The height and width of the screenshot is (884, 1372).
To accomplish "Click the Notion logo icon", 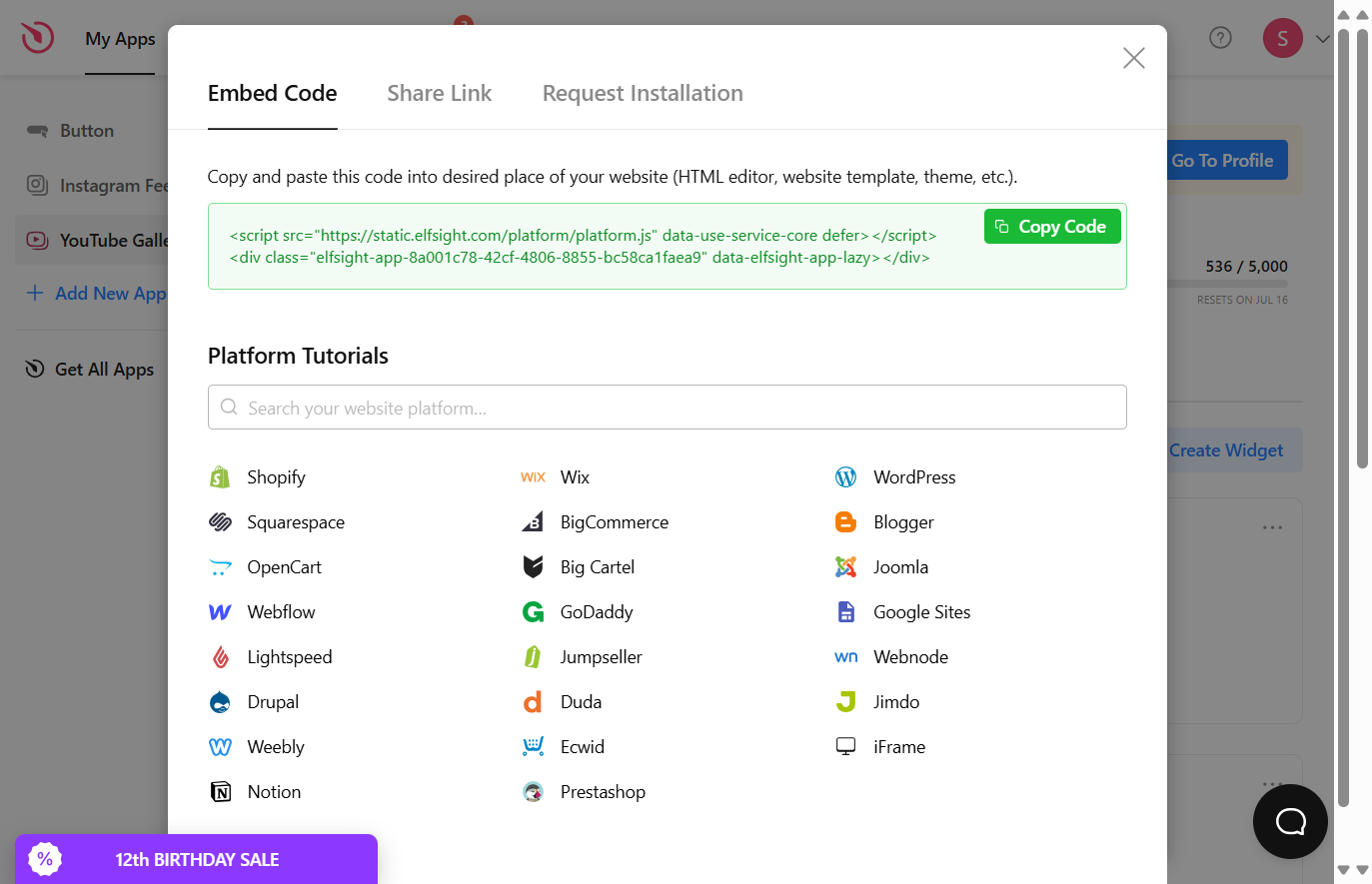I will click(x=220, y=792).
